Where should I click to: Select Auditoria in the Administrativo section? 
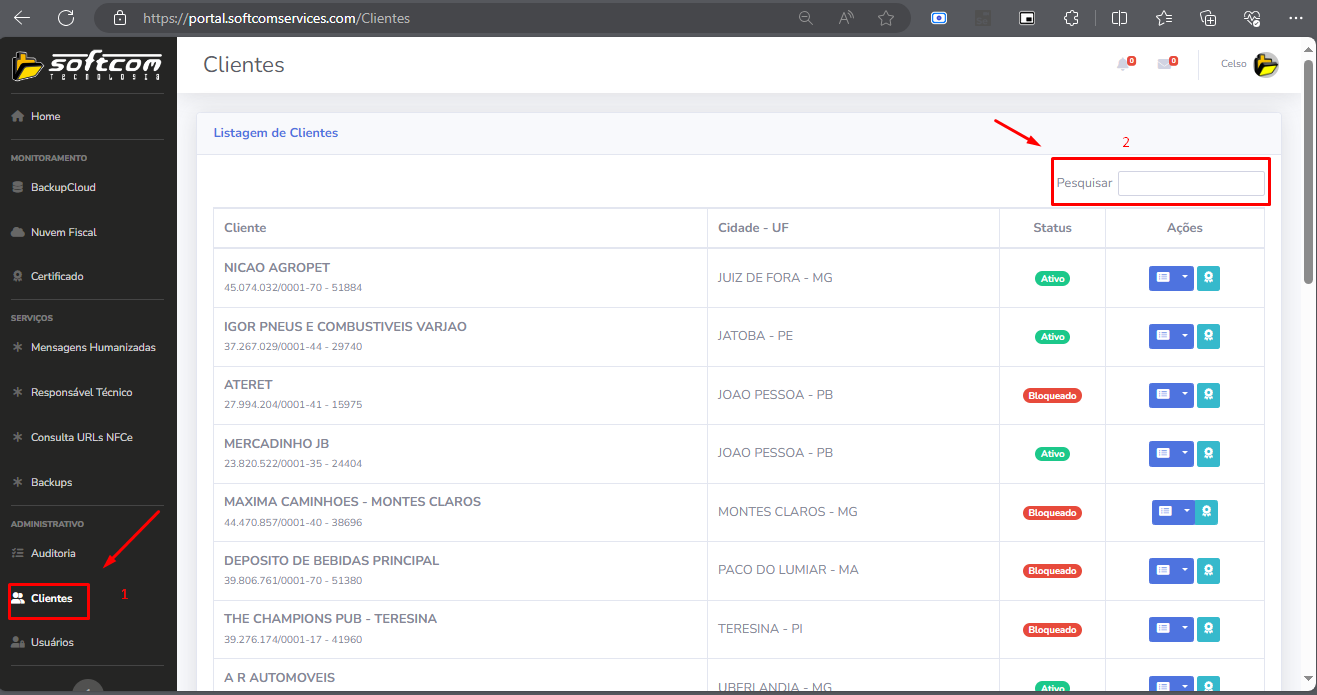click(x=53, y=553)
